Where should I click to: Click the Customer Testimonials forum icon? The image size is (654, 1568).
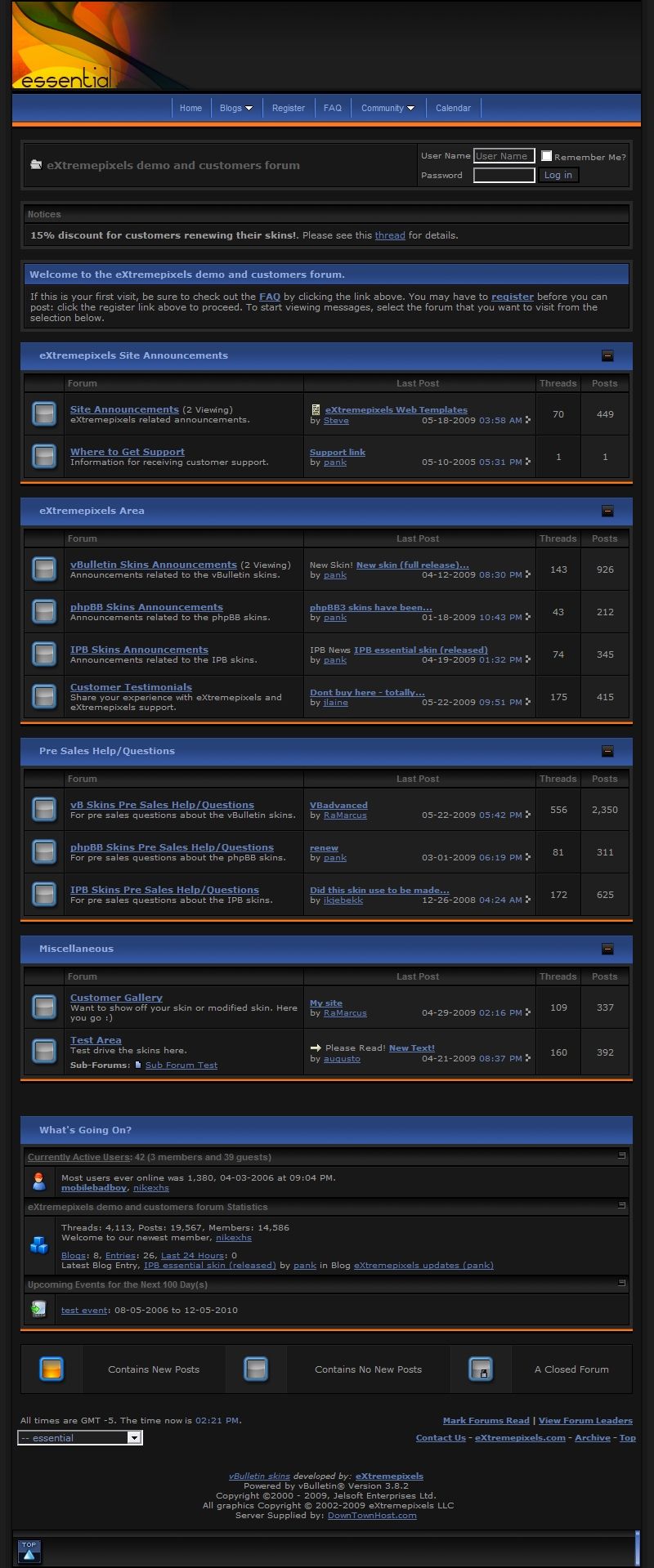pyautogui.click(x=44, y=696)
